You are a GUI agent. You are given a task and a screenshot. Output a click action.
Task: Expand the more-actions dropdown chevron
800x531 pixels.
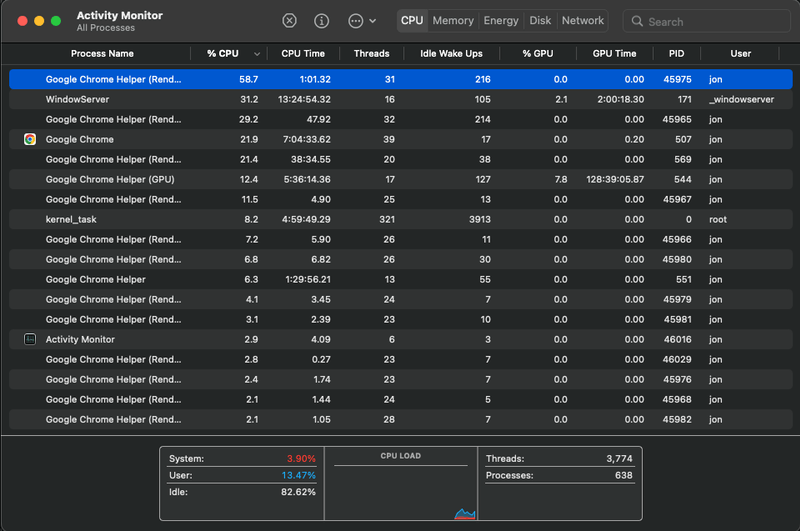[372, 21]
